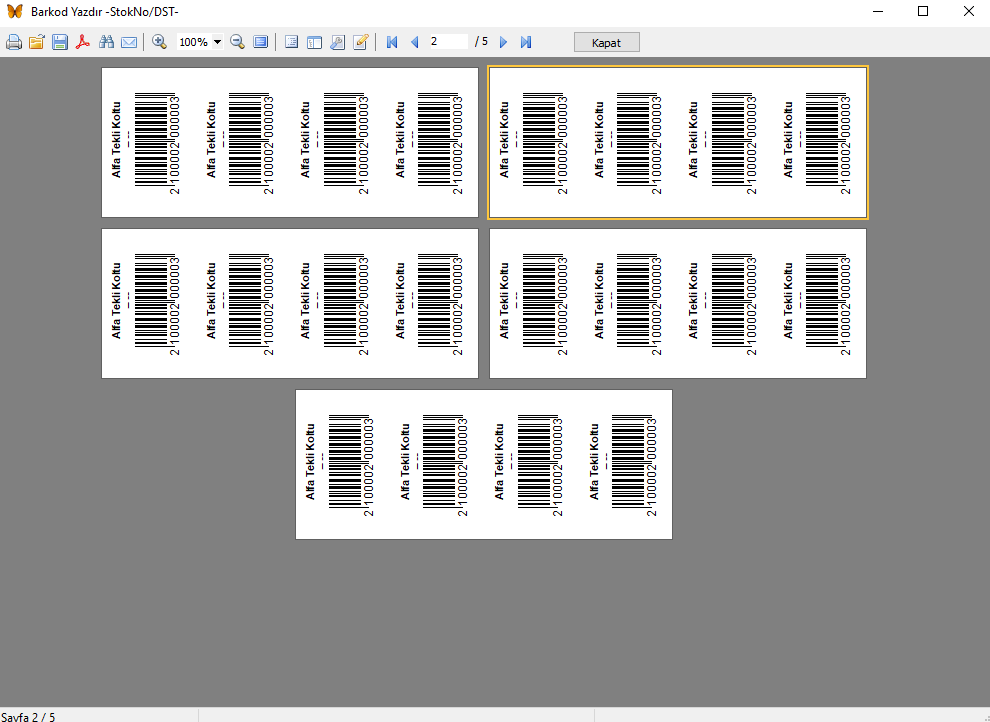Select the highlighted top-right label page
Image resolution: width=990 pixels, height=722 pixels.
[678, 143]
